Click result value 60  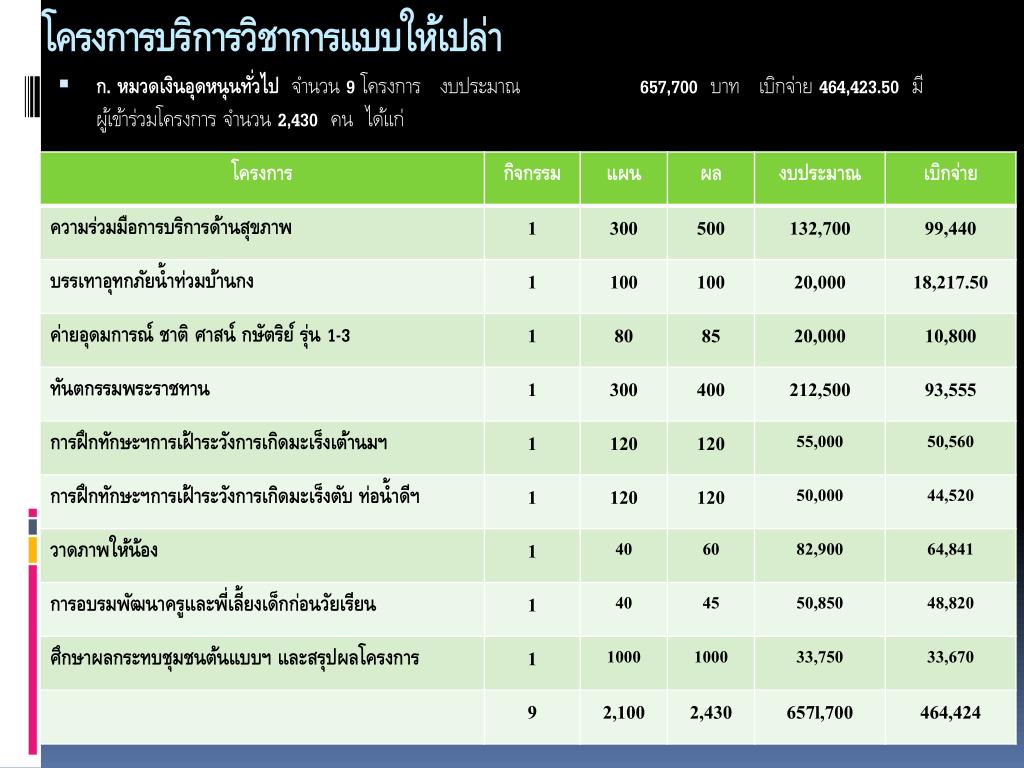point(711,549)
